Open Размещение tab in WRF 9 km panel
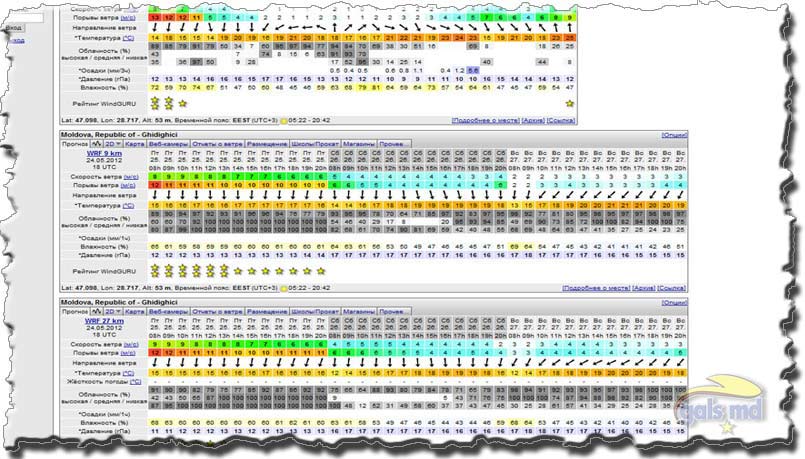 267,144
